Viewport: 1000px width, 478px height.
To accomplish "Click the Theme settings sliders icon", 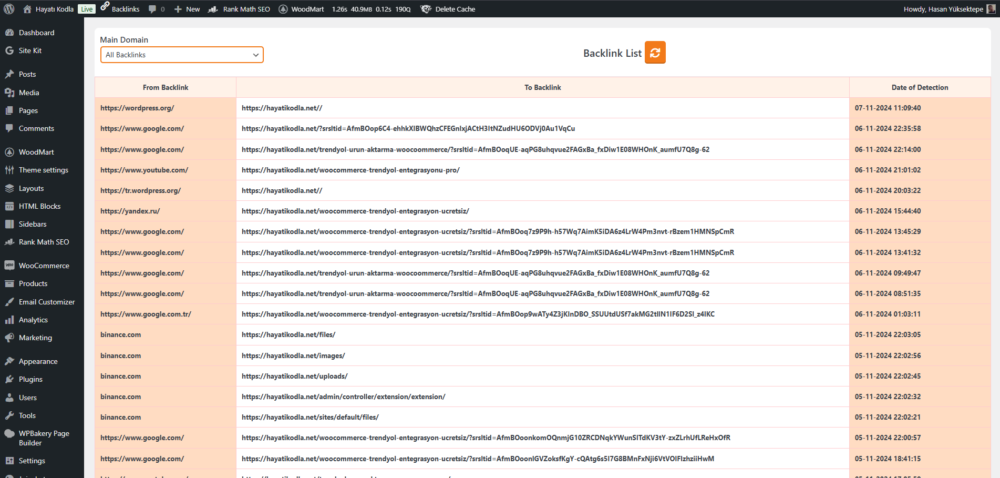I will 9,170.
